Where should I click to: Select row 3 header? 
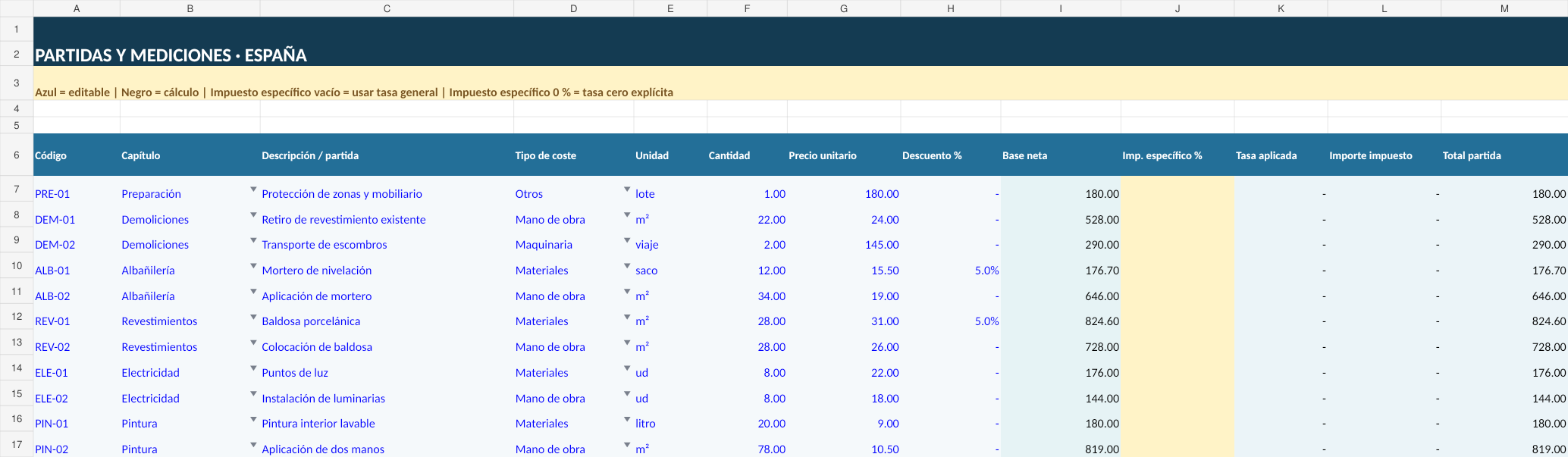click(17, 83)
